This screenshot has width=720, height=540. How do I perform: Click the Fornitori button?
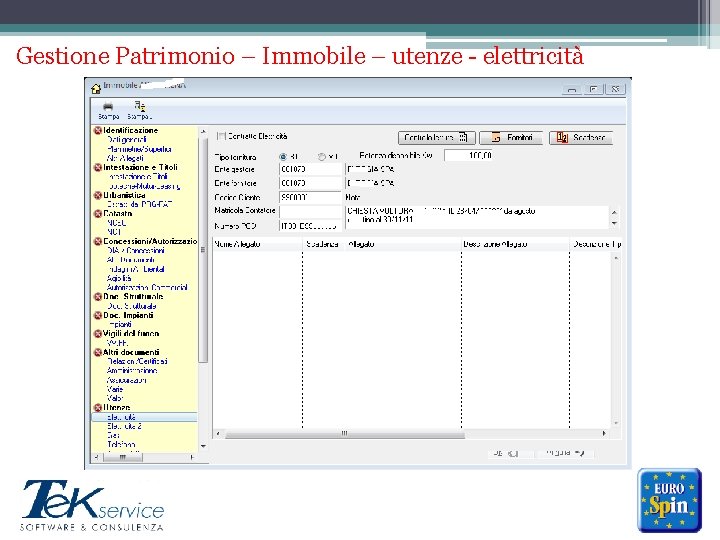[x=511, y=137]
